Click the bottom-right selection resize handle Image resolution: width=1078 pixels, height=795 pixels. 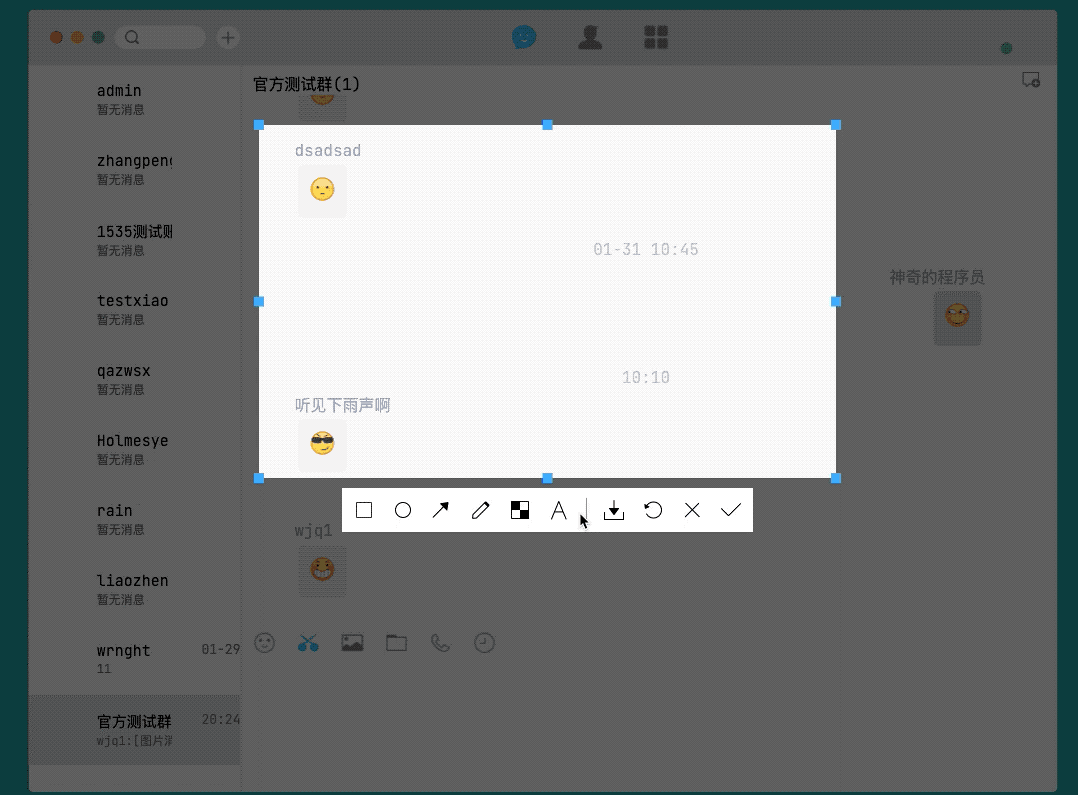(836, 478)
